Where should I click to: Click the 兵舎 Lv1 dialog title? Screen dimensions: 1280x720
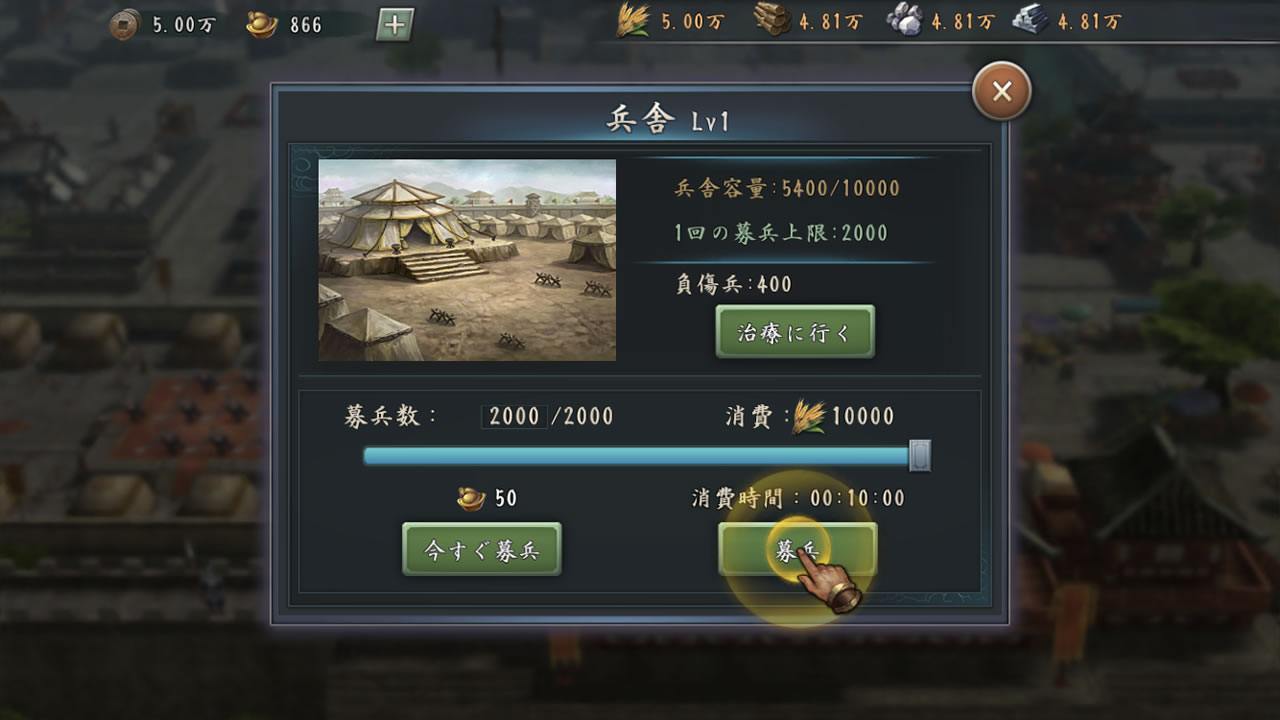(668, 121)
